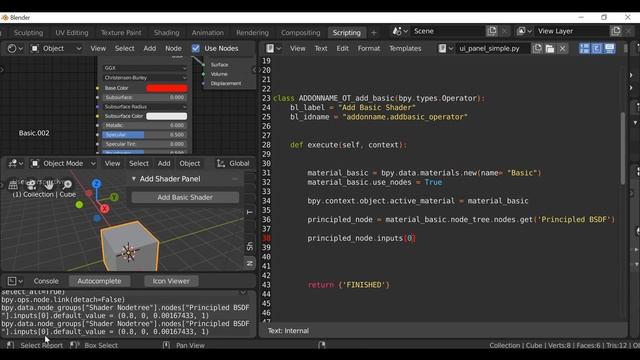The height and width of the screenshot is (360, 640).
Task: Click the View Layer name field
Action: (x=571, y=31)
